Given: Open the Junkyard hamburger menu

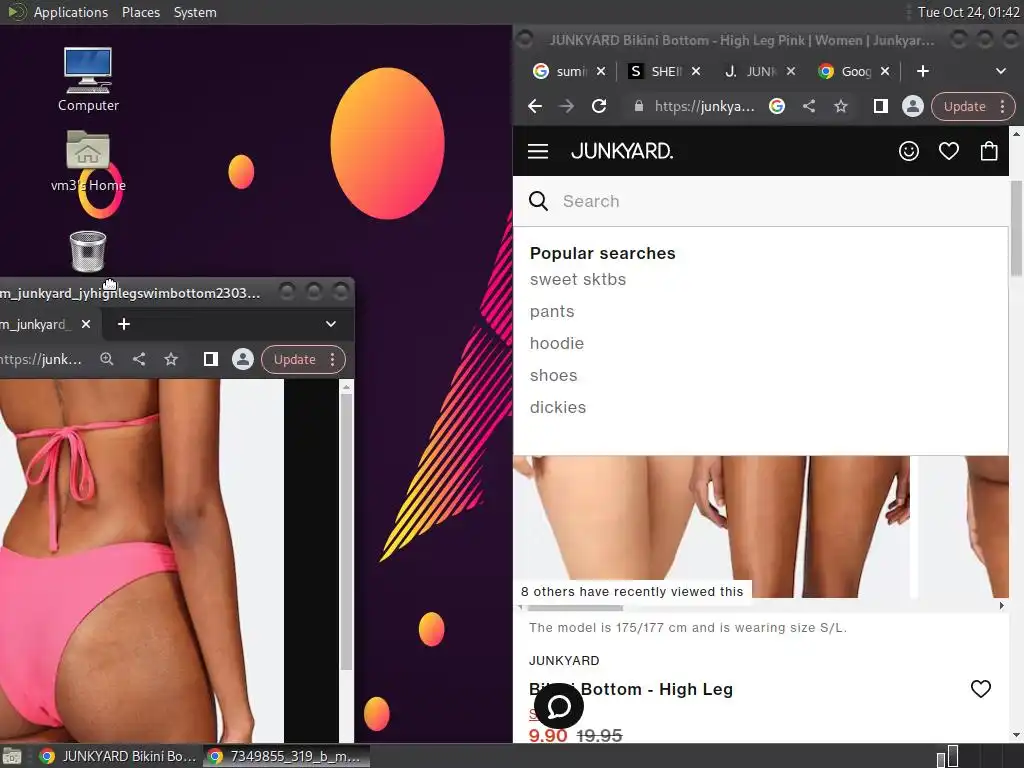Looking at the screenshot, I should (537, 152).
